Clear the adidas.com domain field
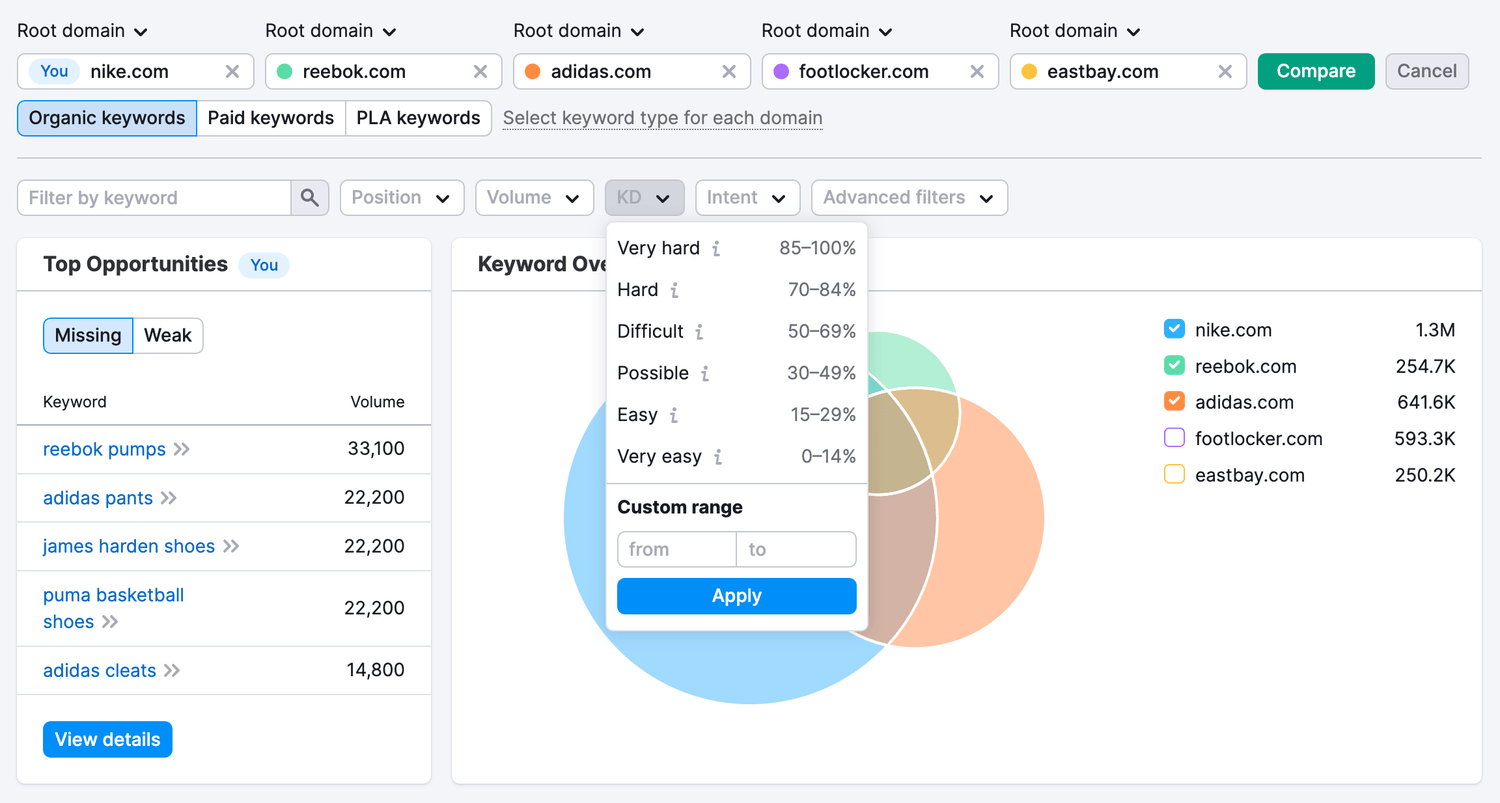The width and height of the screenshot is (1500, 803). (x=729, y=71)
